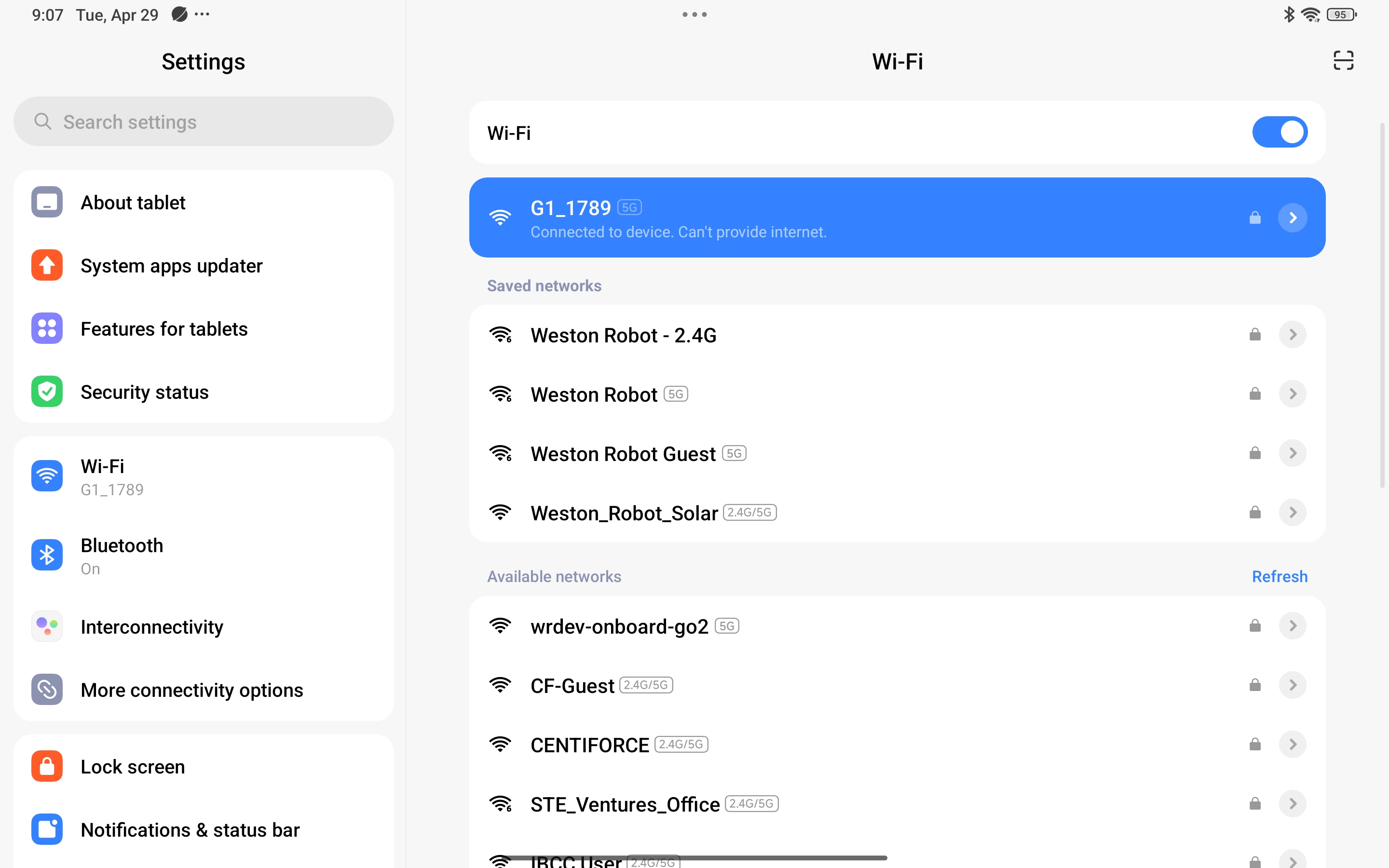
Task: Tap the search magnifier icon
Action: click(42, 121)
